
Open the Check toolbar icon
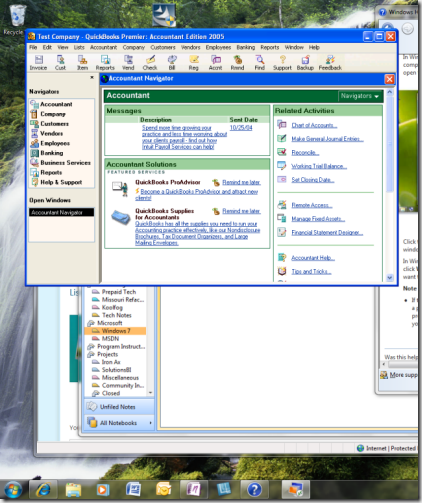150,63
